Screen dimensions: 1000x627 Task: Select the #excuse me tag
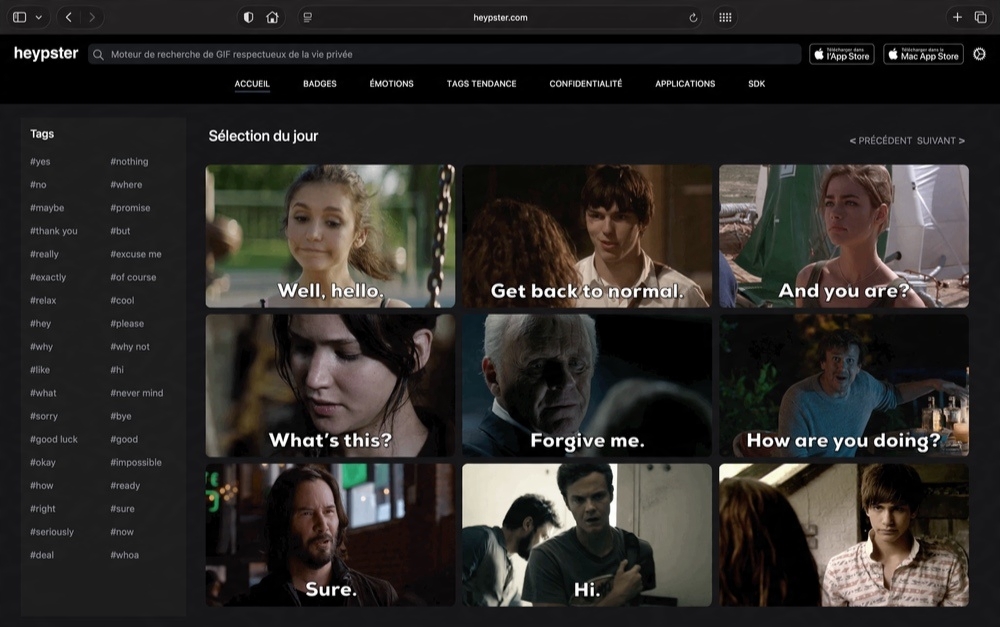click(136, 254)
